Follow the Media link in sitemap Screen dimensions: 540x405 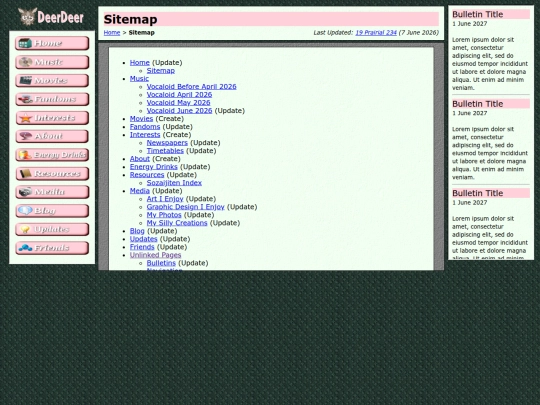[139, 191]
